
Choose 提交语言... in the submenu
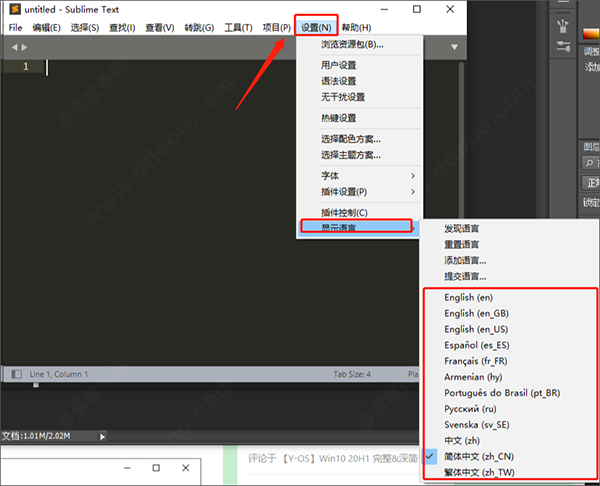[x=509, y=276]
